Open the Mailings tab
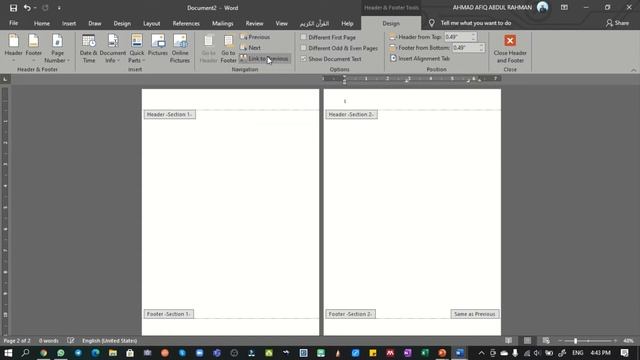 [x=222, y=23]
